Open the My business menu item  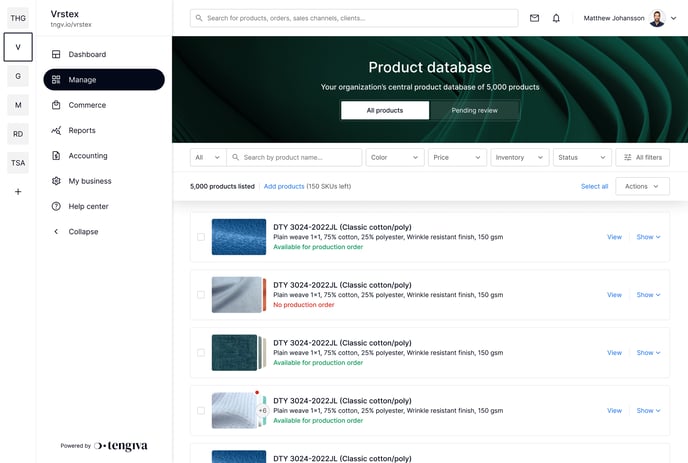coord(104,181)
